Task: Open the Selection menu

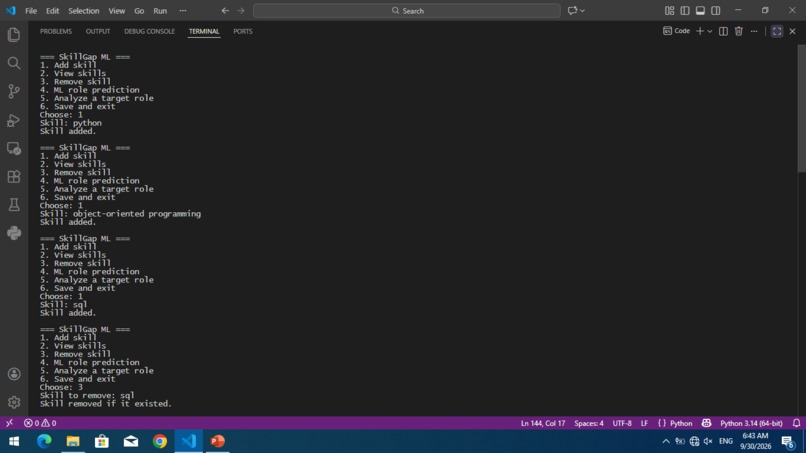Action: [x=84, y=11]
